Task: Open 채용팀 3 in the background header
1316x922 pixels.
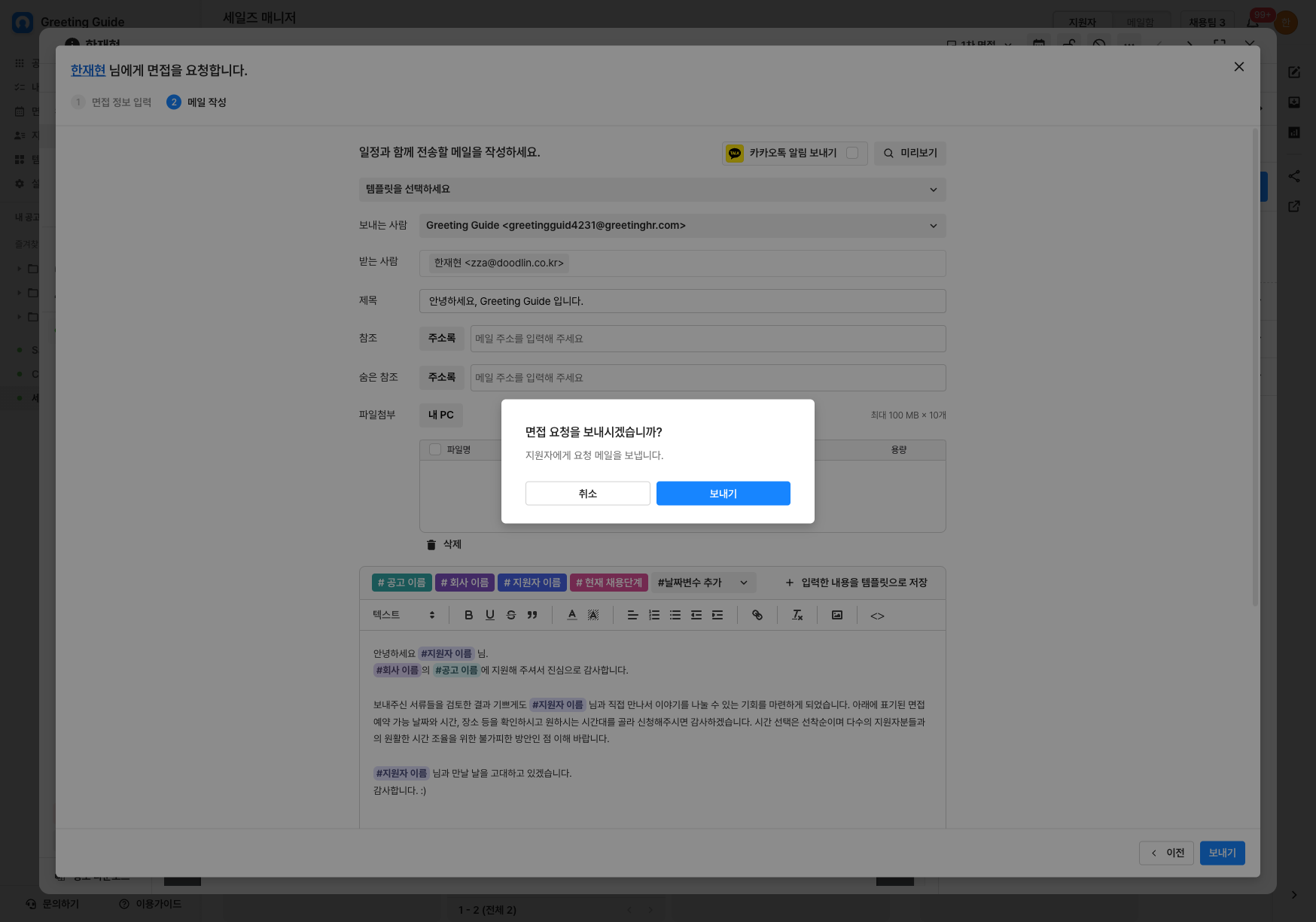Action: (x=1207, y=23)
